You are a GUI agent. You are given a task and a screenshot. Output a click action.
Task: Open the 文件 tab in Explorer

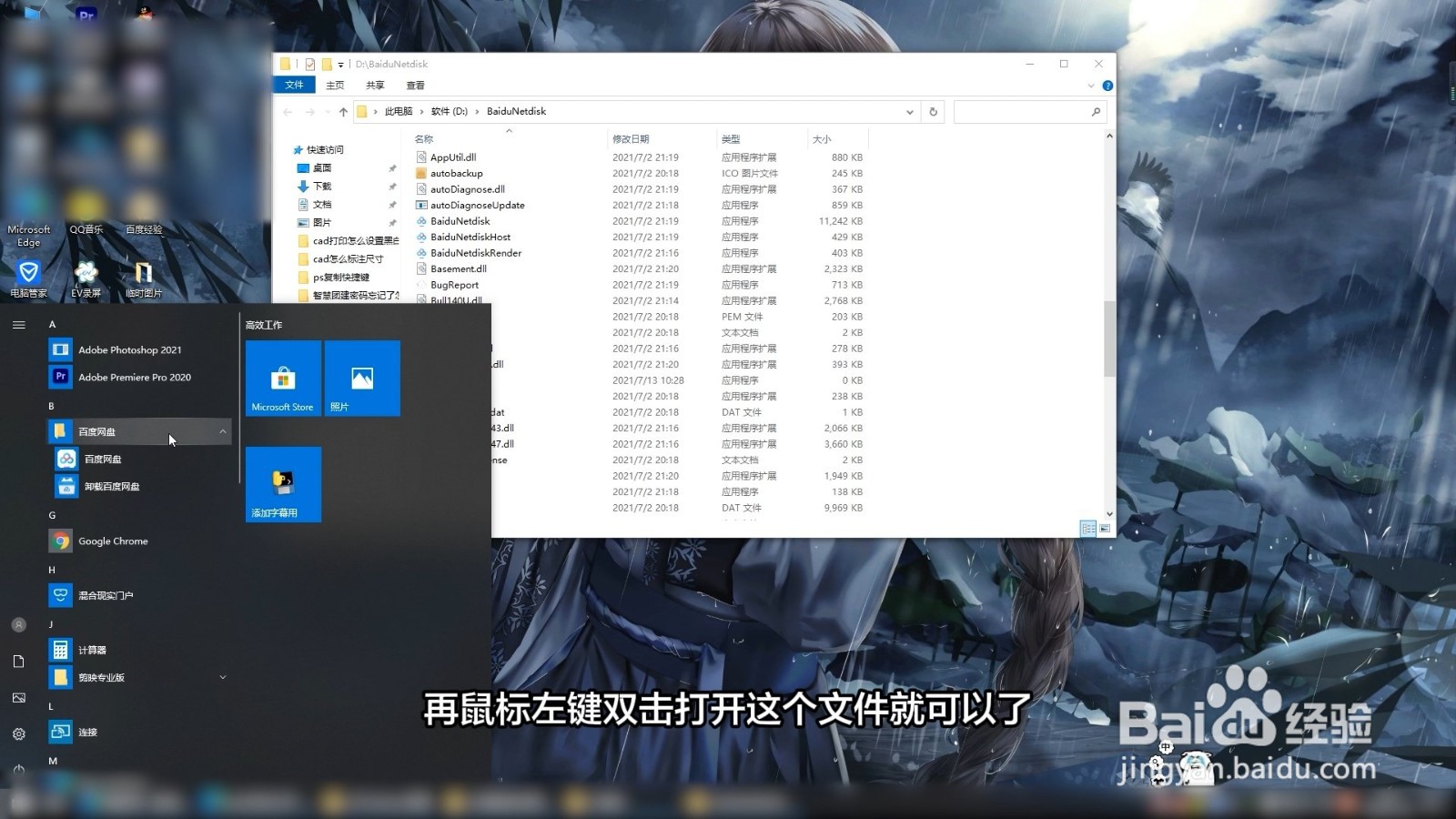(x=294, y=85)
